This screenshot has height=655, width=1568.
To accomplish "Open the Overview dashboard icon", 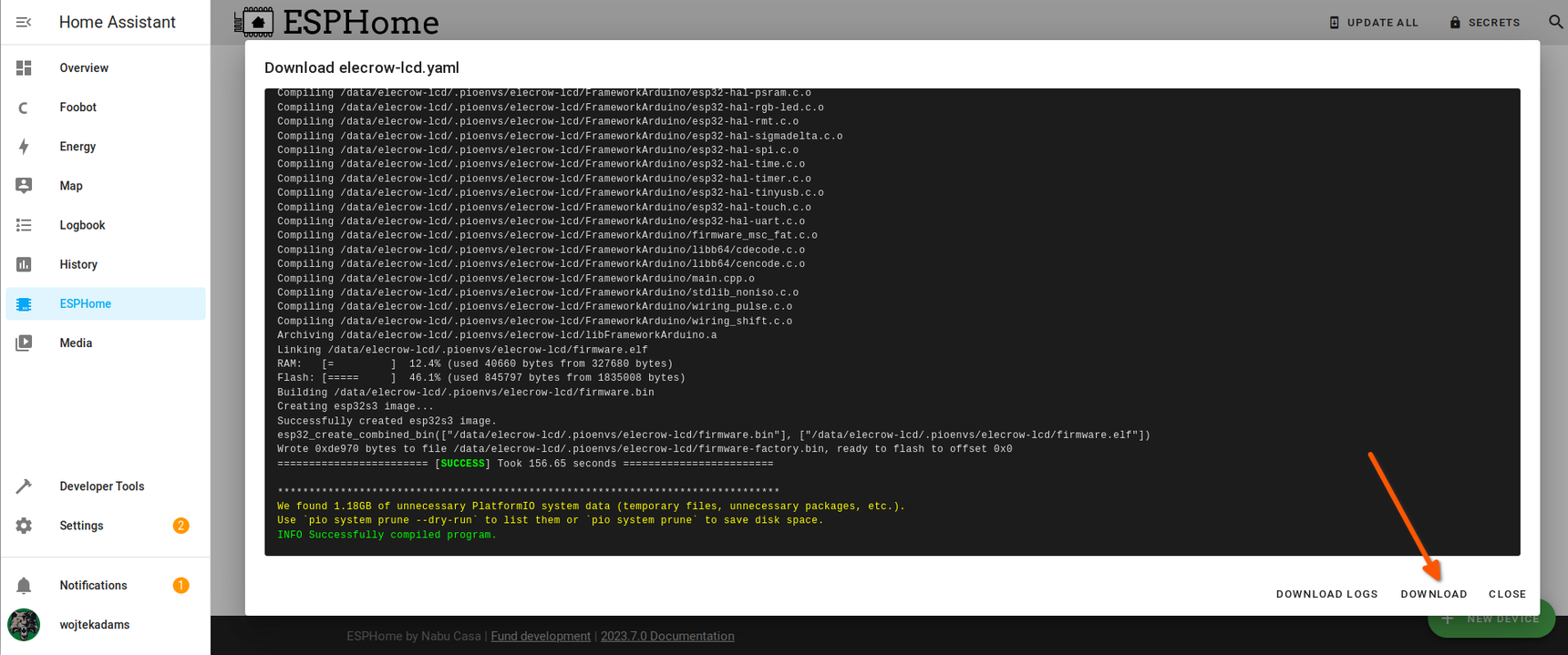I will (24, 67).
